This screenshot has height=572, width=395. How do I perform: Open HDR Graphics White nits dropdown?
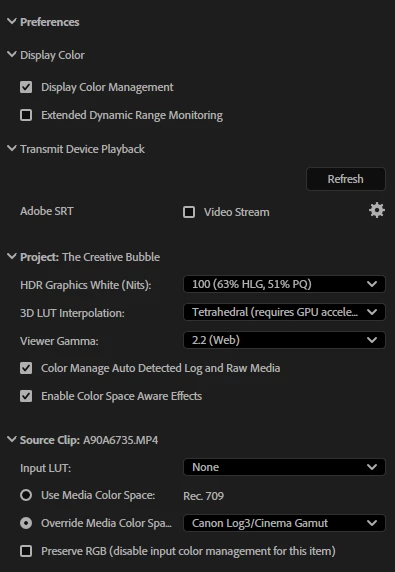(x=284, y=284)
